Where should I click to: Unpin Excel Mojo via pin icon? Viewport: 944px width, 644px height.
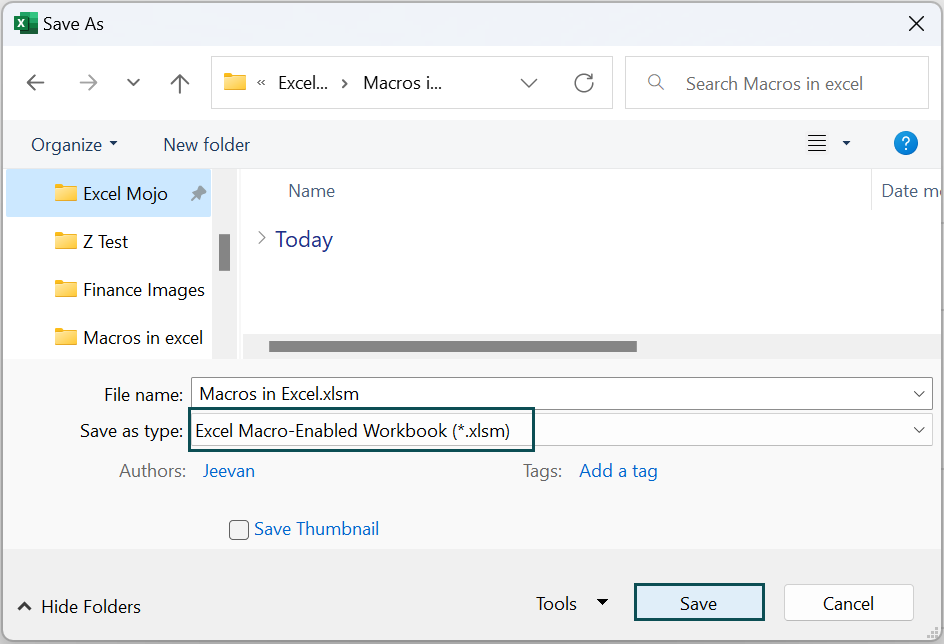(x=198, y=193)
